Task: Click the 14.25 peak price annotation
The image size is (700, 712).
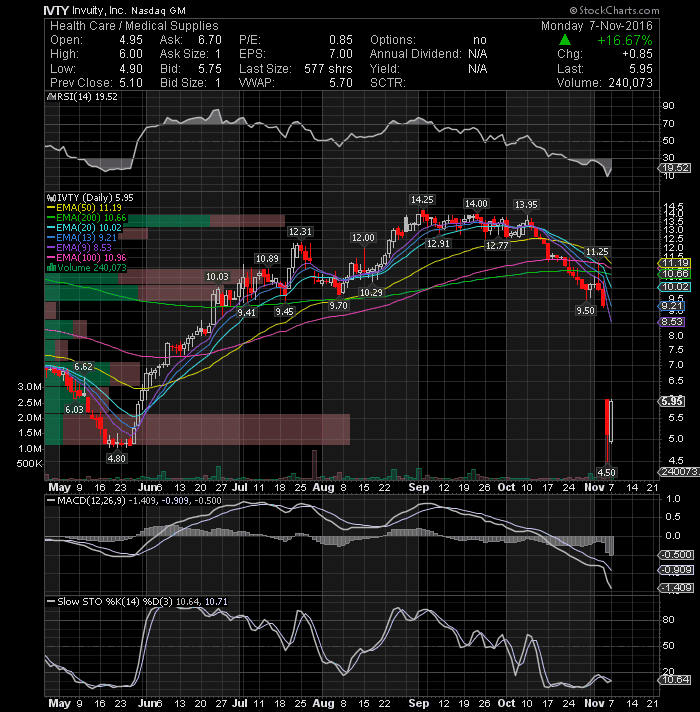Action: click(x=422, y=200)
